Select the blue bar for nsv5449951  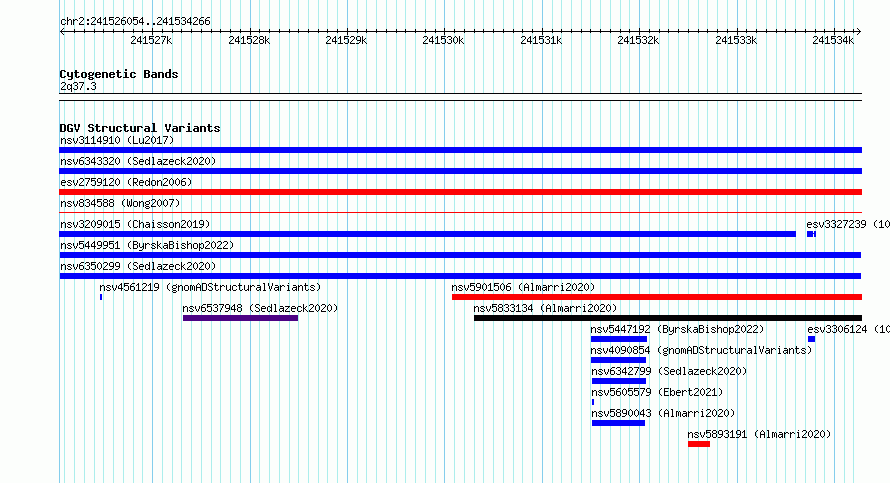[x=460, y=255]
